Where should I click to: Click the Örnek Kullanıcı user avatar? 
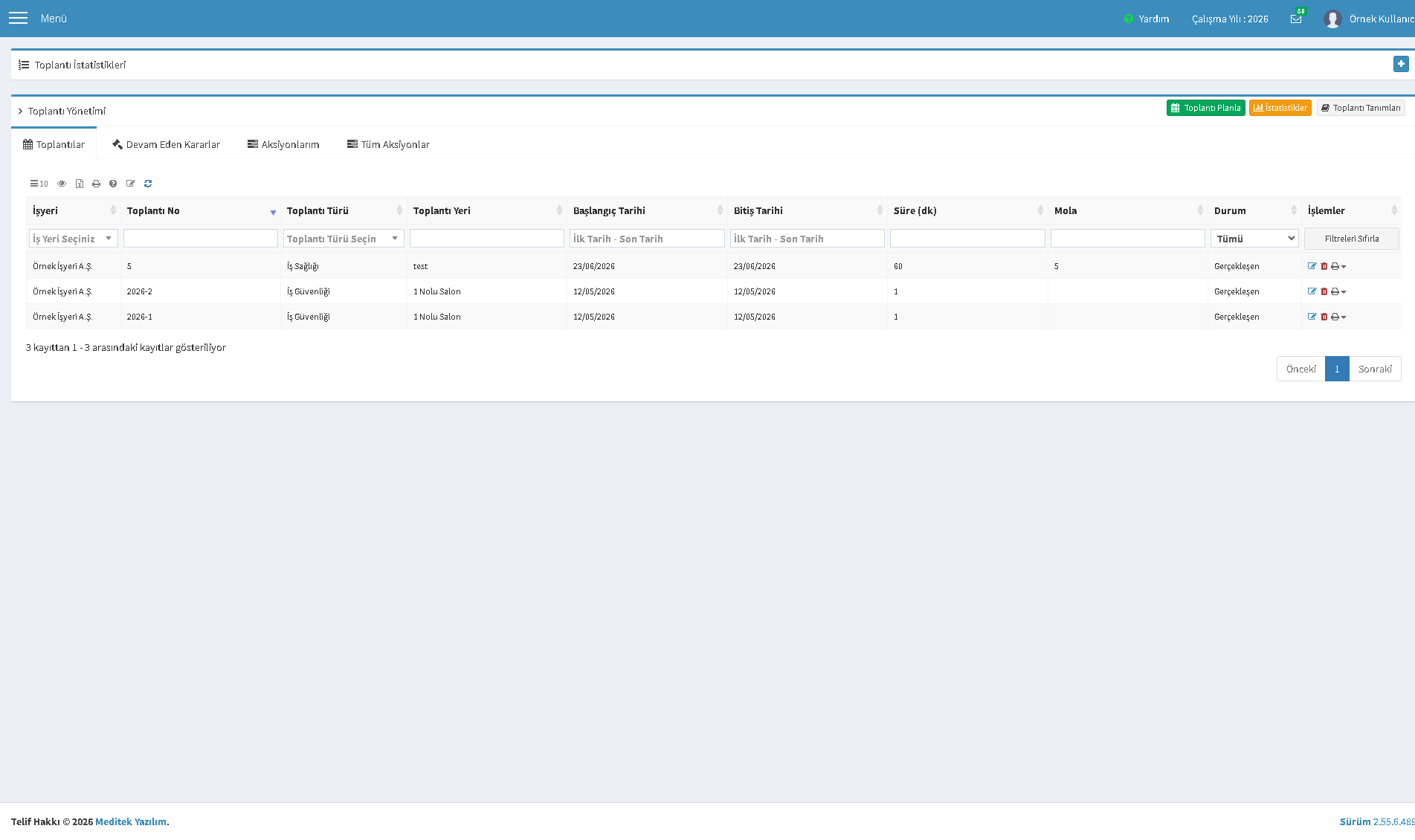[x=1332, y=19]
